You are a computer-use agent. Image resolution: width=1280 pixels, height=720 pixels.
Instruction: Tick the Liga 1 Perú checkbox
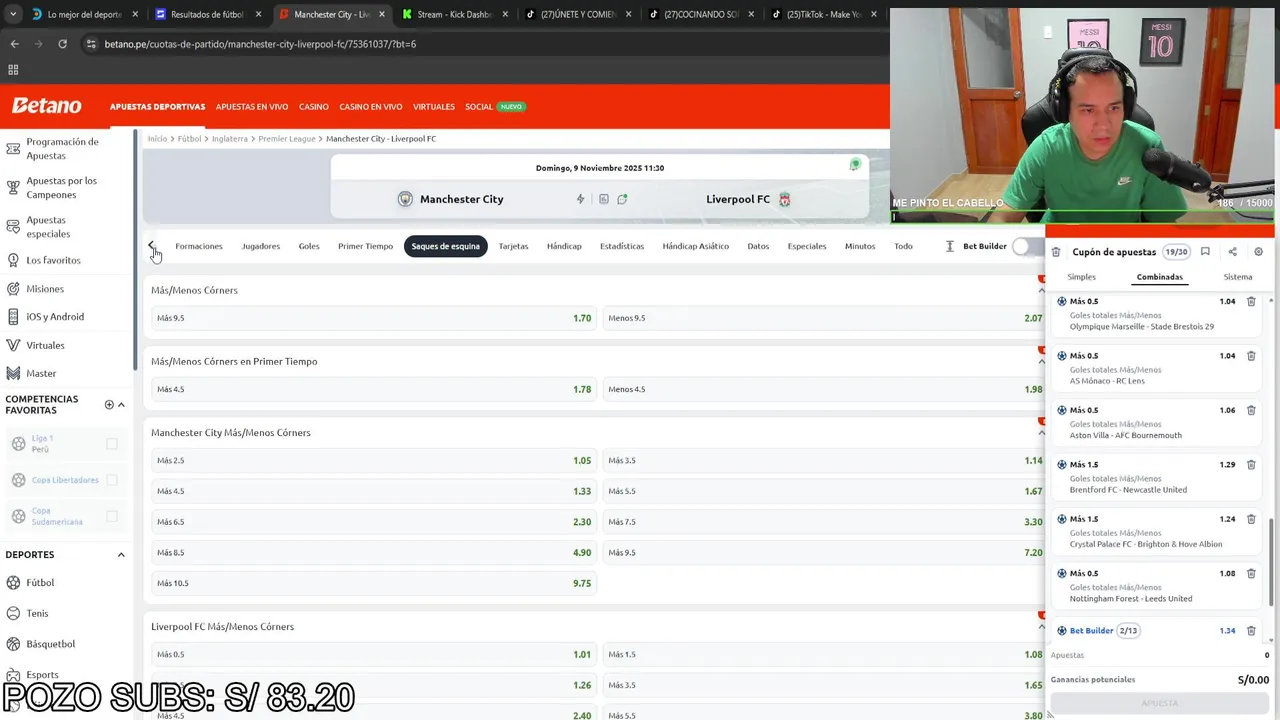coord(112,444)
